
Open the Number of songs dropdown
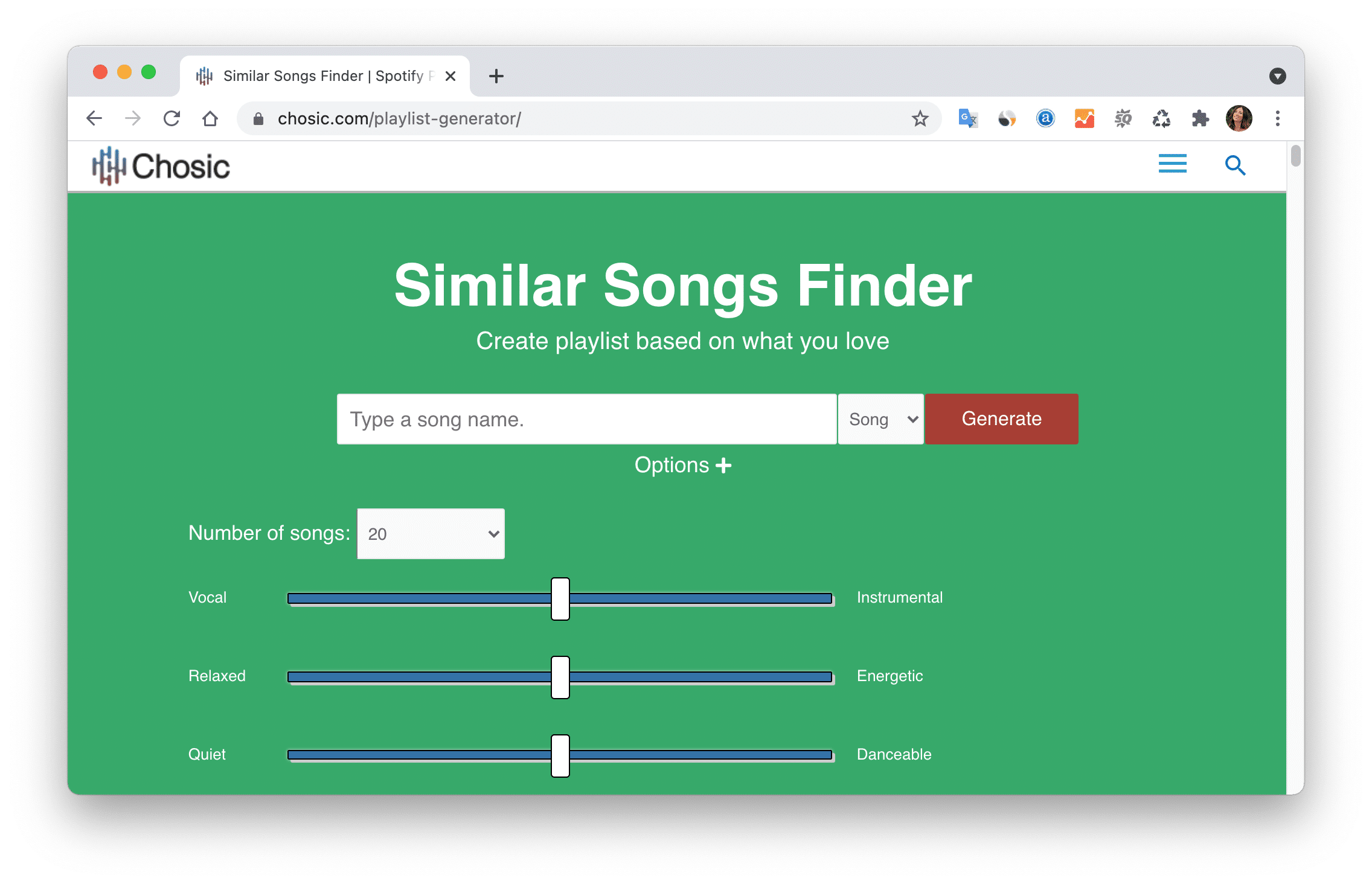(x=431, y=533)
